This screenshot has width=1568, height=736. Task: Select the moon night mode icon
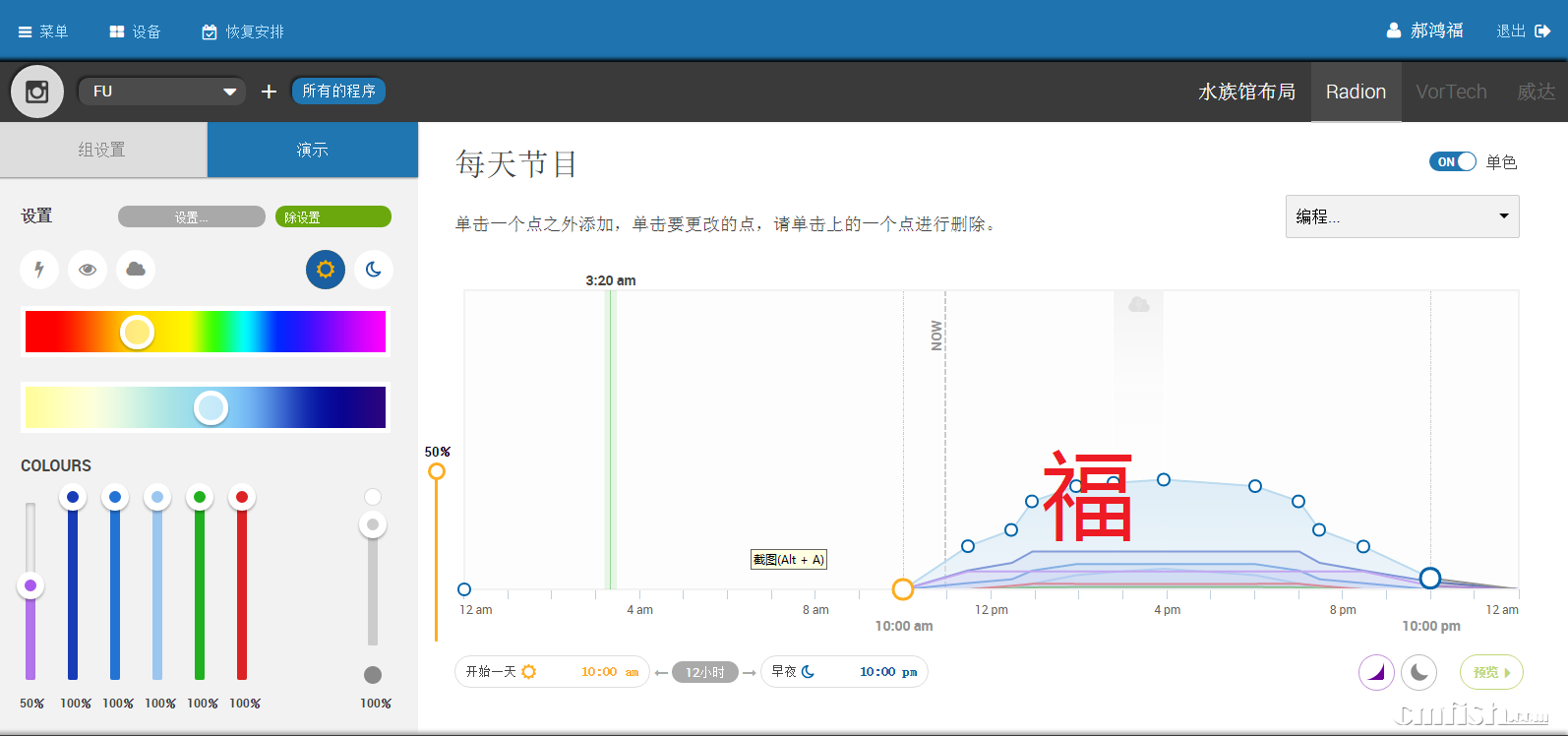pyautogui.click(x=374, y=269)
